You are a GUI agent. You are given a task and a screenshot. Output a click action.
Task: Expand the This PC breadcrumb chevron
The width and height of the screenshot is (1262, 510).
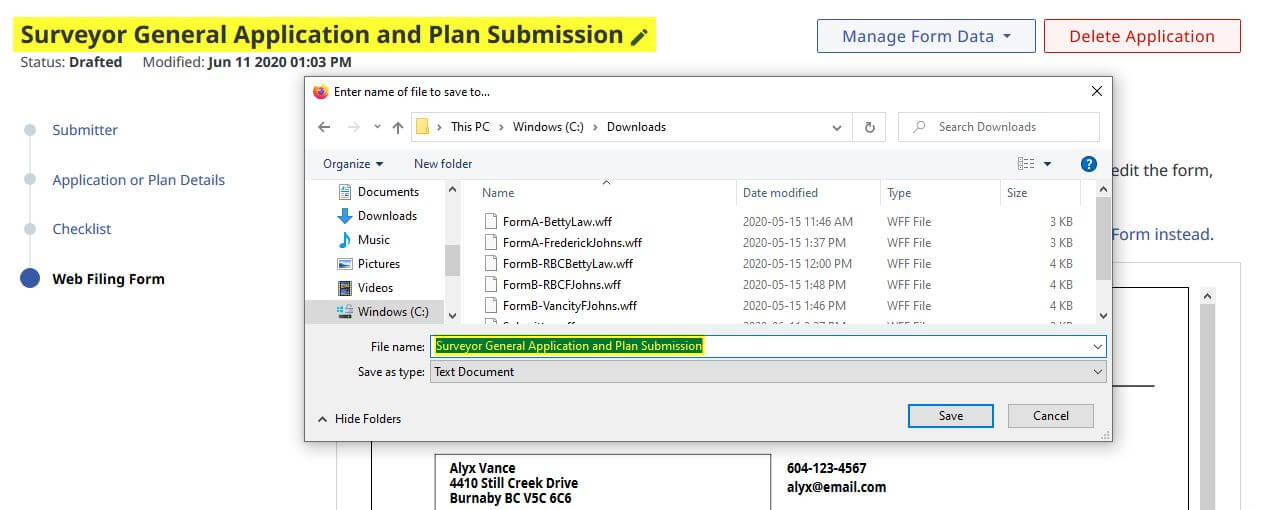503,127
